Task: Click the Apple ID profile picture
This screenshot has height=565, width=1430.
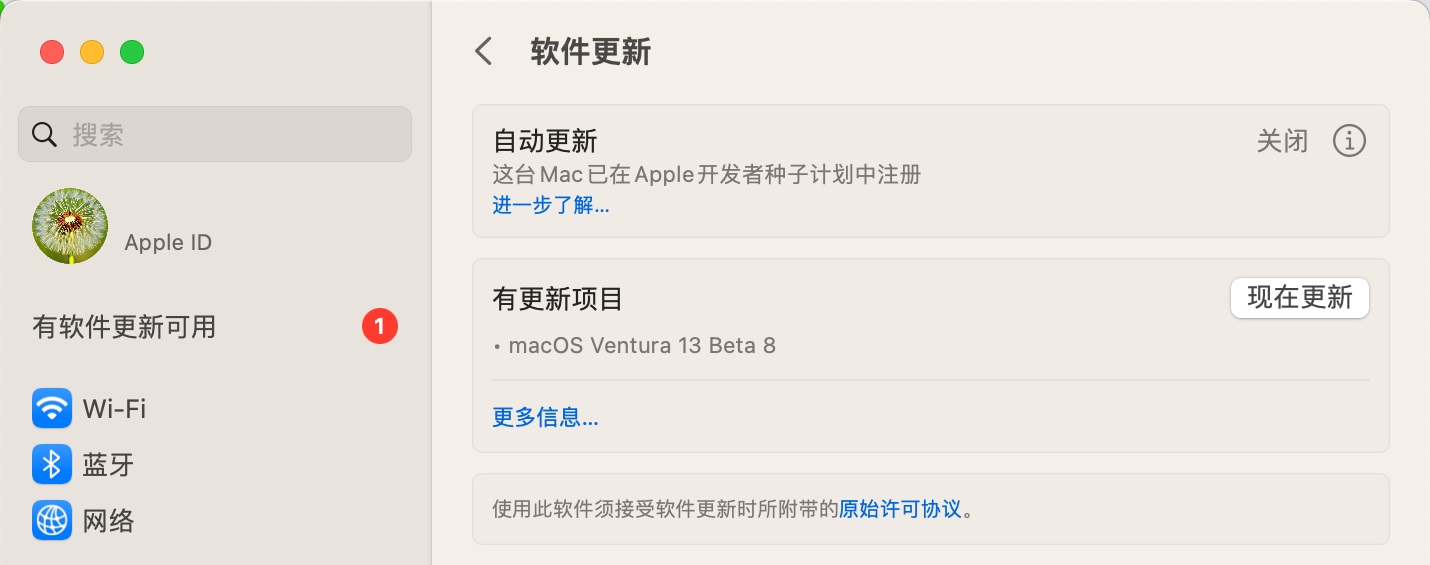Action: click(x=70, y=226)
